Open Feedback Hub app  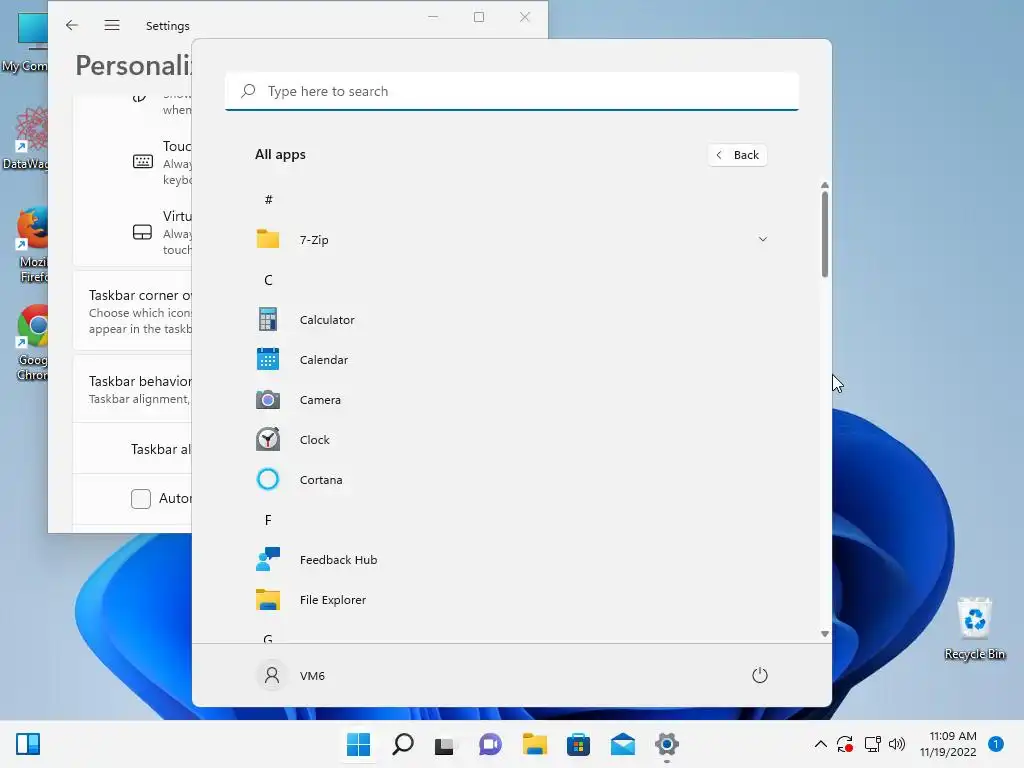(511, 560)
